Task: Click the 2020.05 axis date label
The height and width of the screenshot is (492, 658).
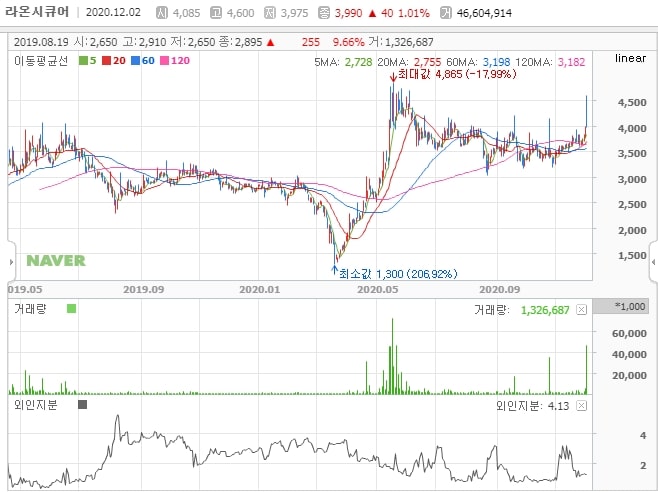Action: pos(378,290)
